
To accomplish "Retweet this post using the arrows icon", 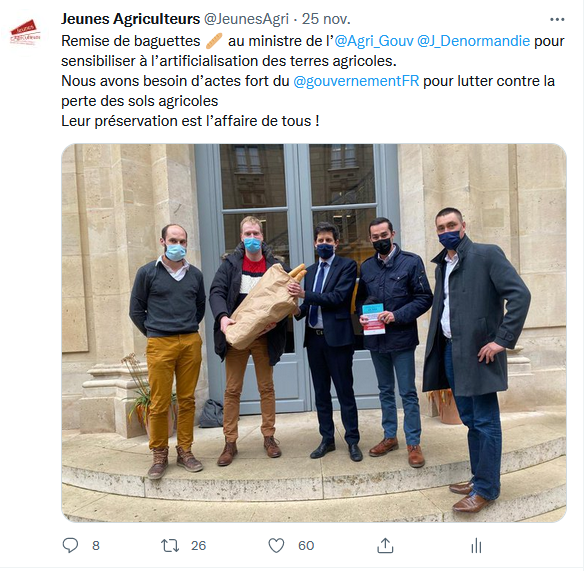I will click(170, 546).
